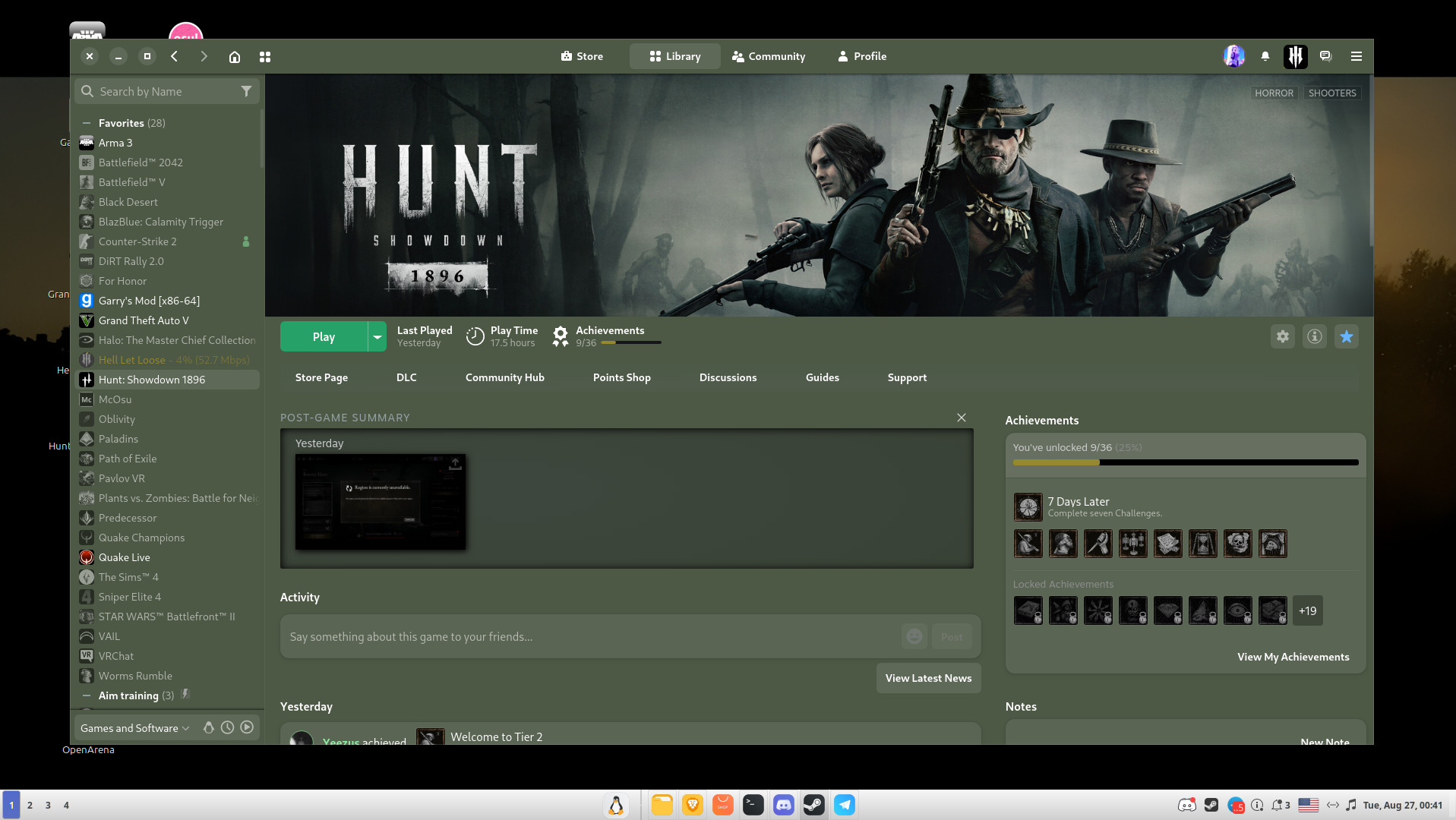Switch to the Store tab
1456x820 pixels.
[582, 56]
